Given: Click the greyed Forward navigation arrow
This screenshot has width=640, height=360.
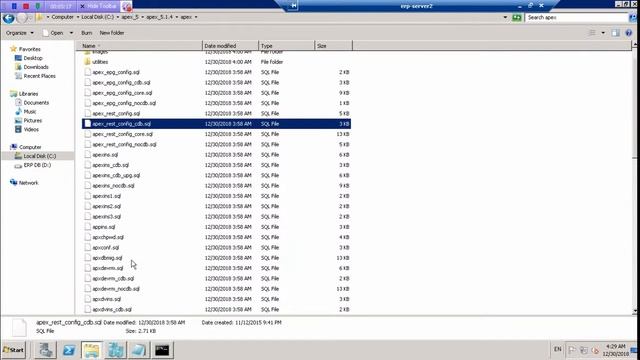Looking at the screenshot, I should point(22,18).
